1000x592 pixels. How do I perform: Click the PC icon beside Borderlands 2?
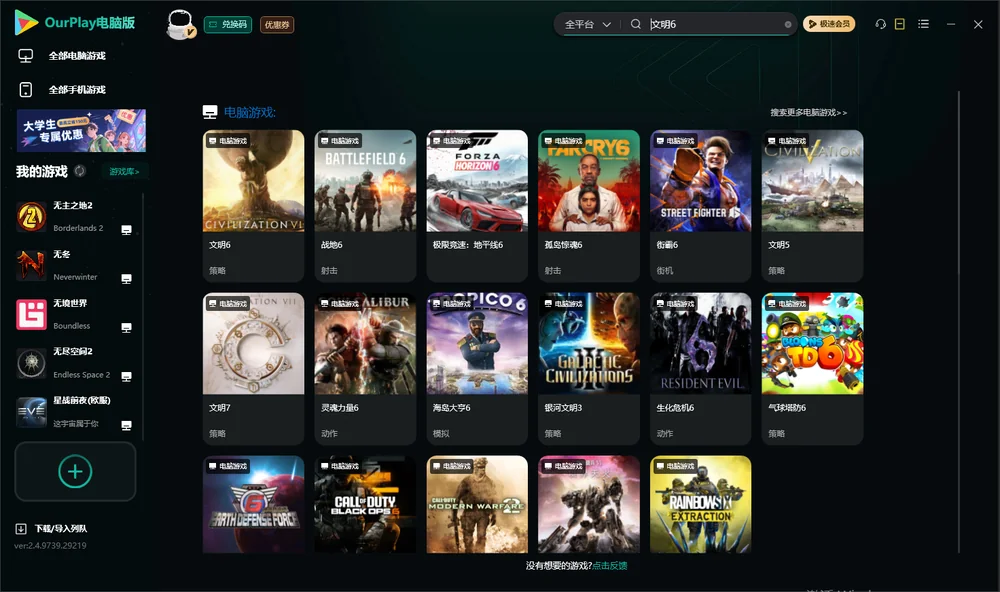pyautogui.click(x=126, y=230)
